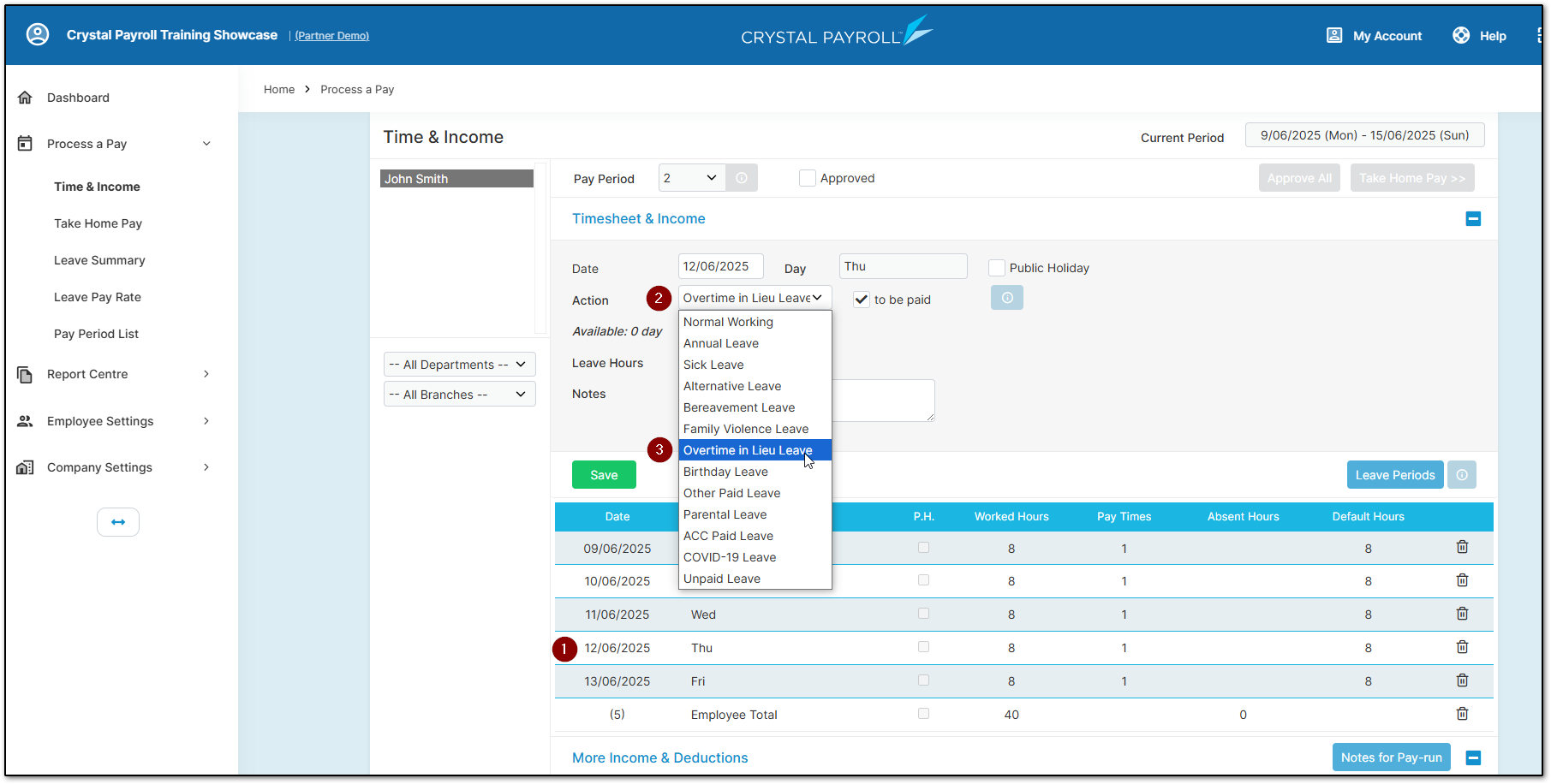Viewport: 1551px width, 784px height.
Task: Expand Company Settings chevron
Action: [x=206, y=467]
